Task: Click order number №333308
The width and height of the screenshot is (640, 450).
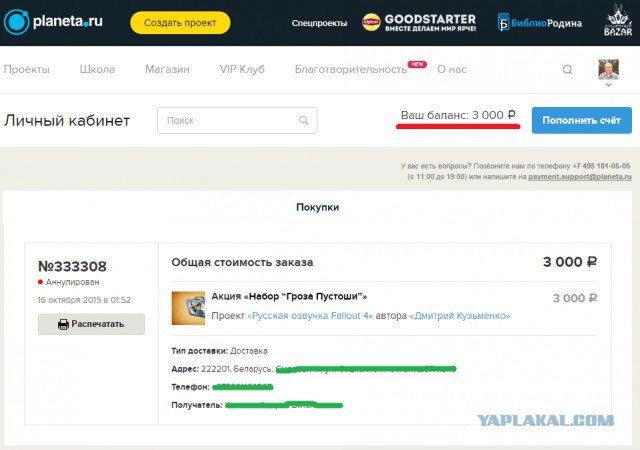Action: (x=72, y=266)
